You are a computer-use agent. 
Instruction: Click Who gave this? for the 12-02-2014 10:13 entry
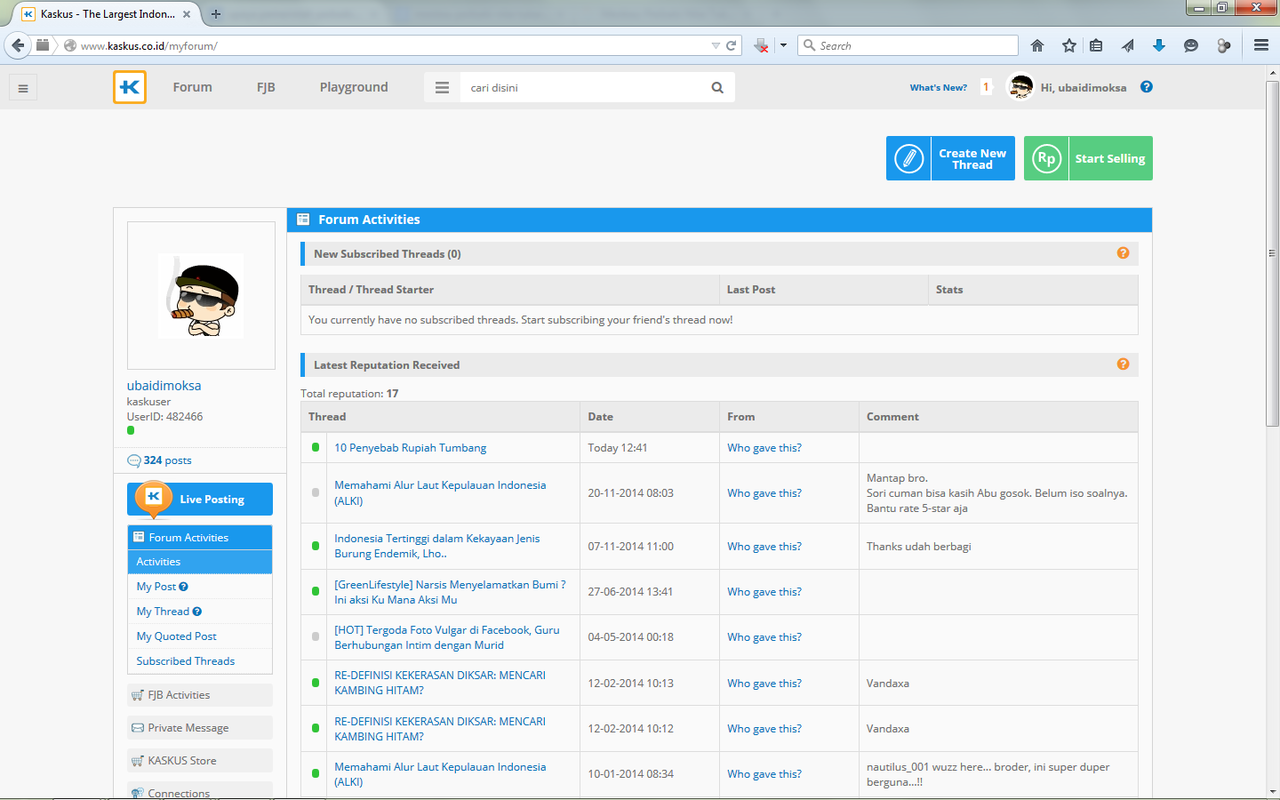point(764,683)
